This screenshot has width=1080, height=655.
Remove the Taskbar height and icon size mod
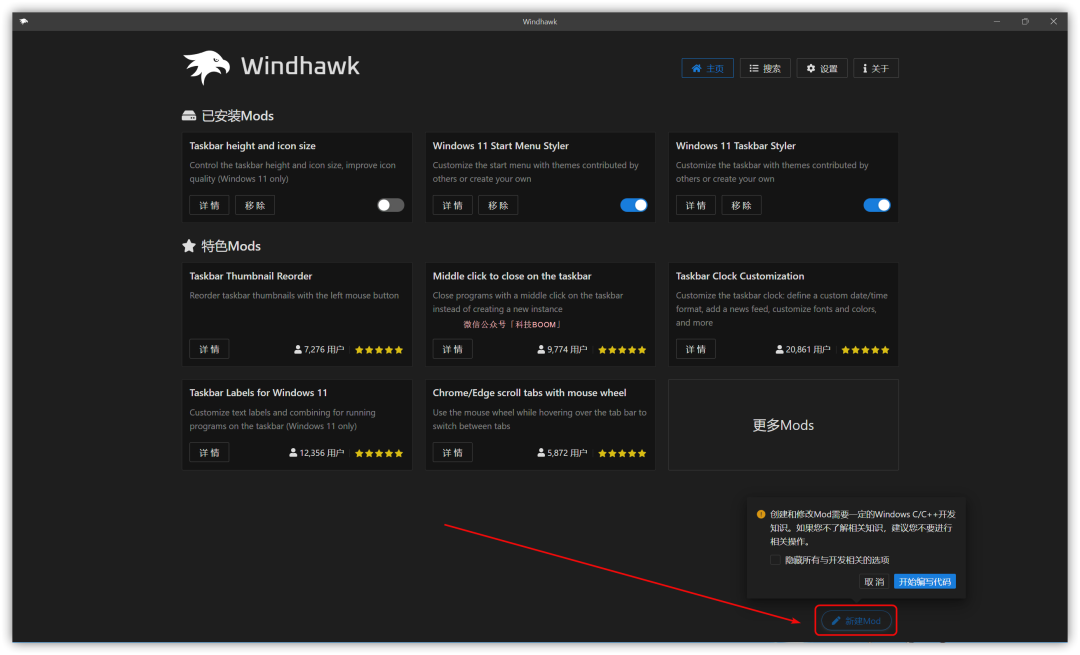[x=255, y=205]
